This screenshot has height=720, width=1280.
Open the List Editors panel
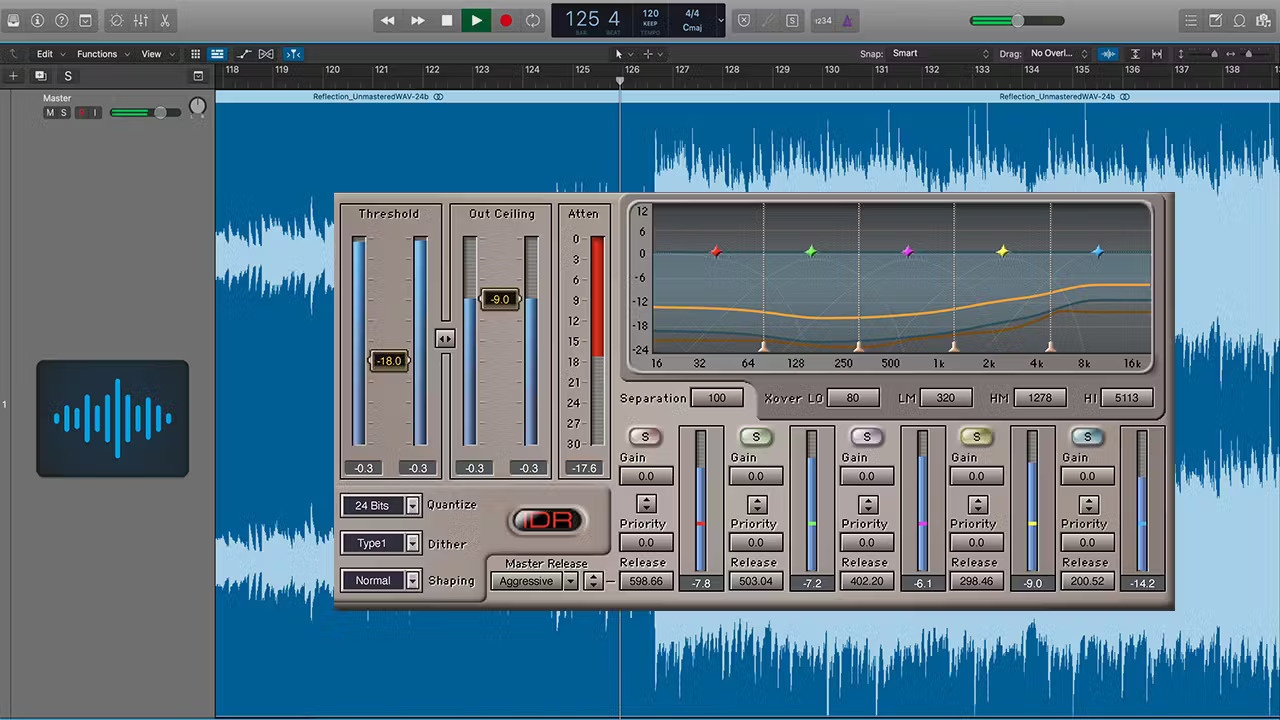(x=1192, y=20)
